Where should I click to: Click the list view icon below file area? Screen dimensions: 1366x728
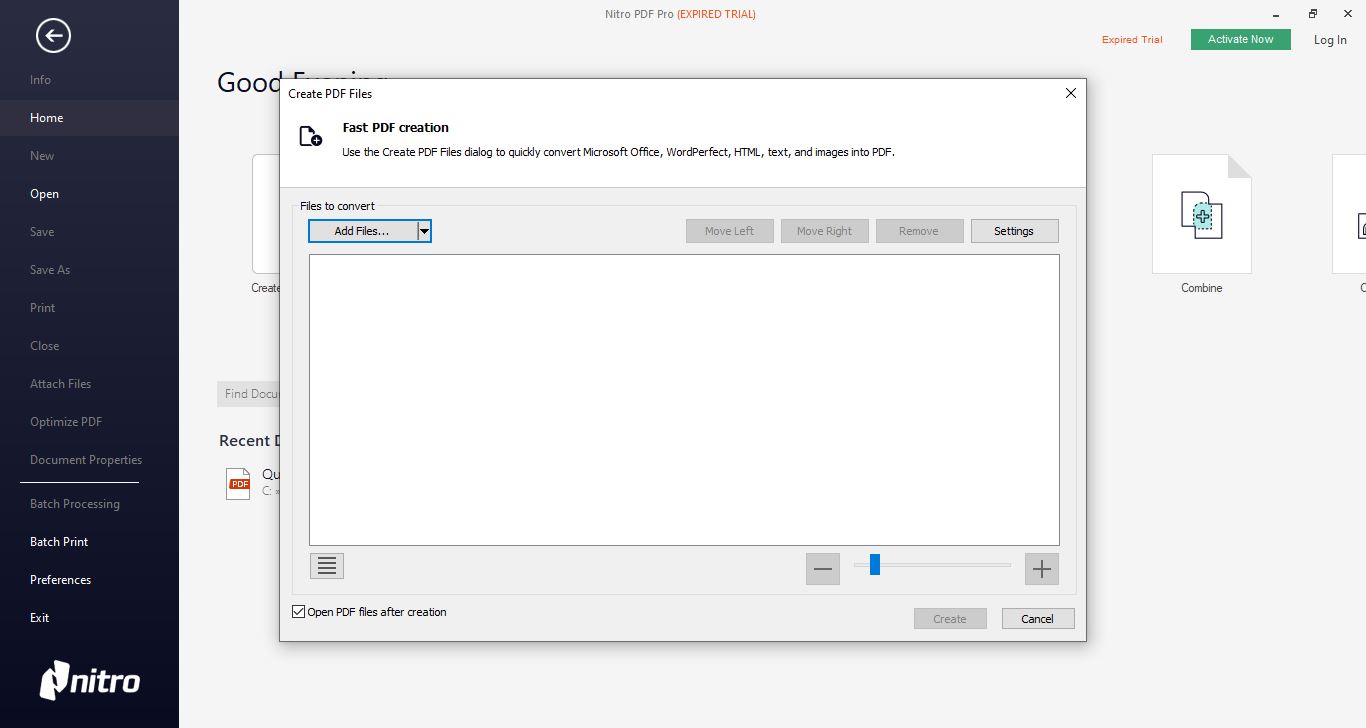tap(327, 566)
